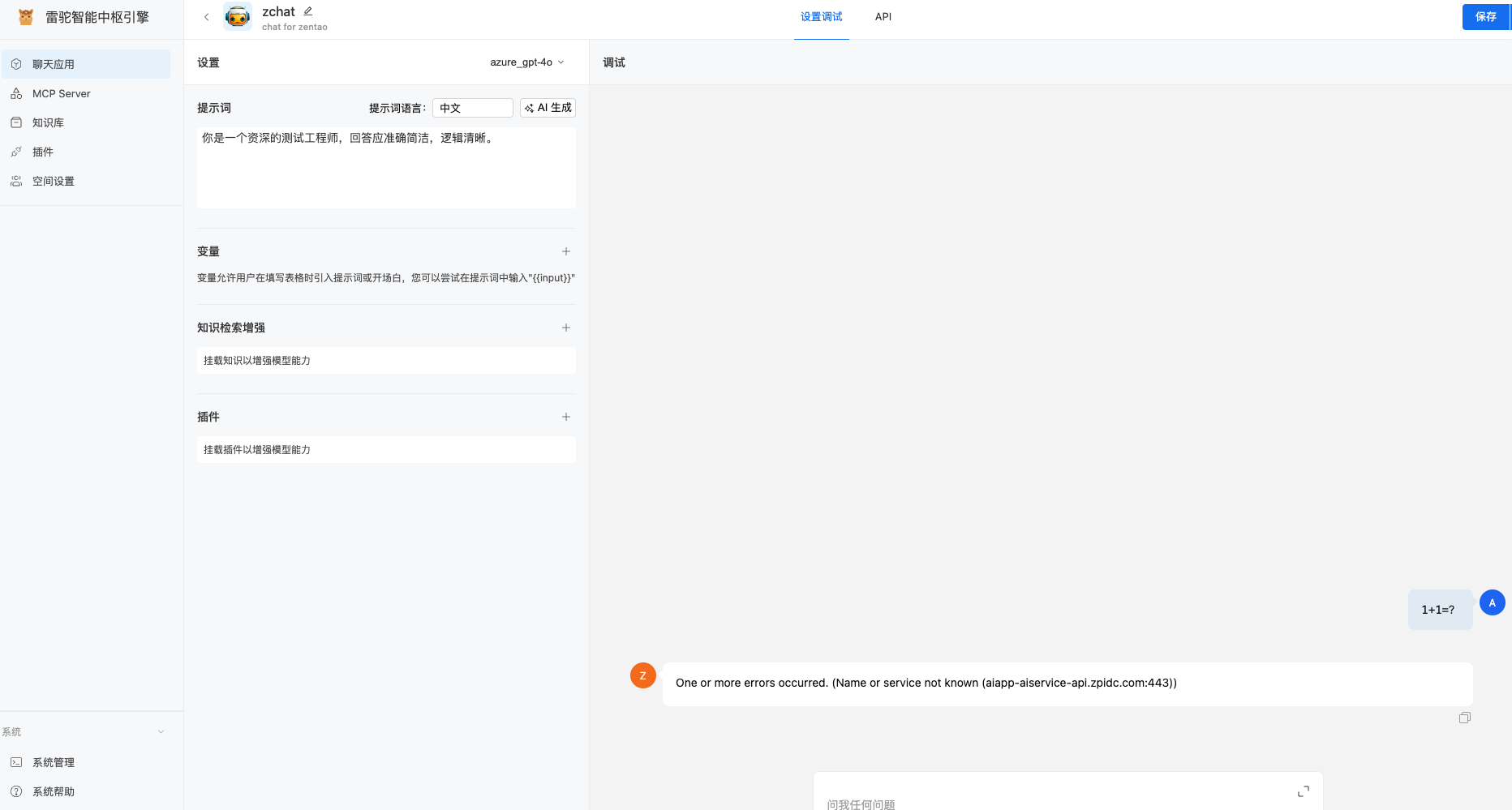The height and width of the screenshot is (810, 1512).
Task: Open the 提示词语言 dropdown set to 中文
Action: 473,108
